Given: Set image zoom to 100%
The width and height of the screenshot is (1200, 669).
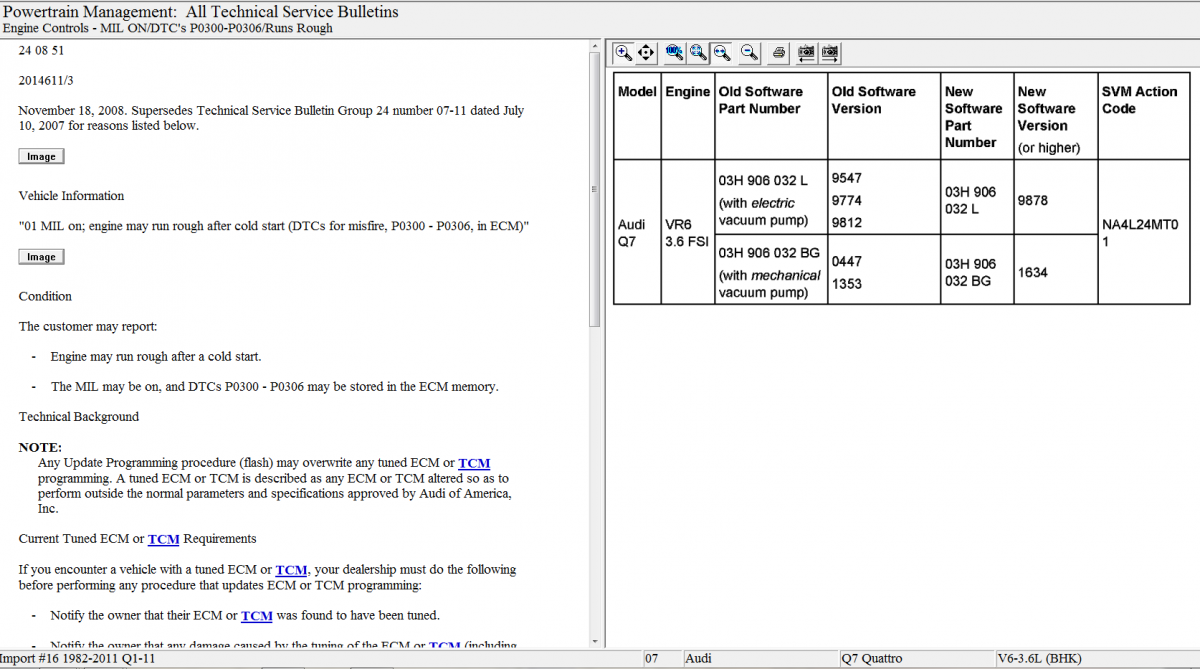Looking at the screenshot, I should click(675, 52).
